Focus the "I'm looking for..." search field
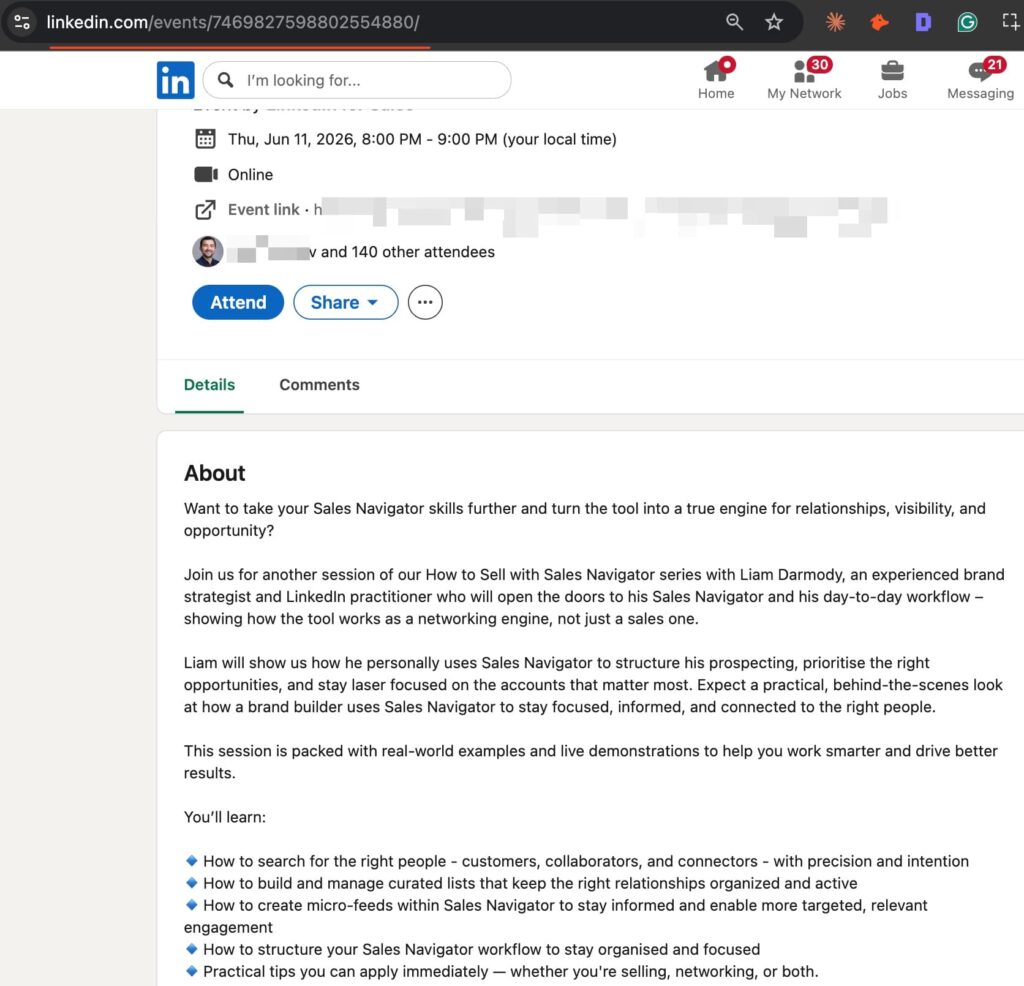 coord(357,80)
